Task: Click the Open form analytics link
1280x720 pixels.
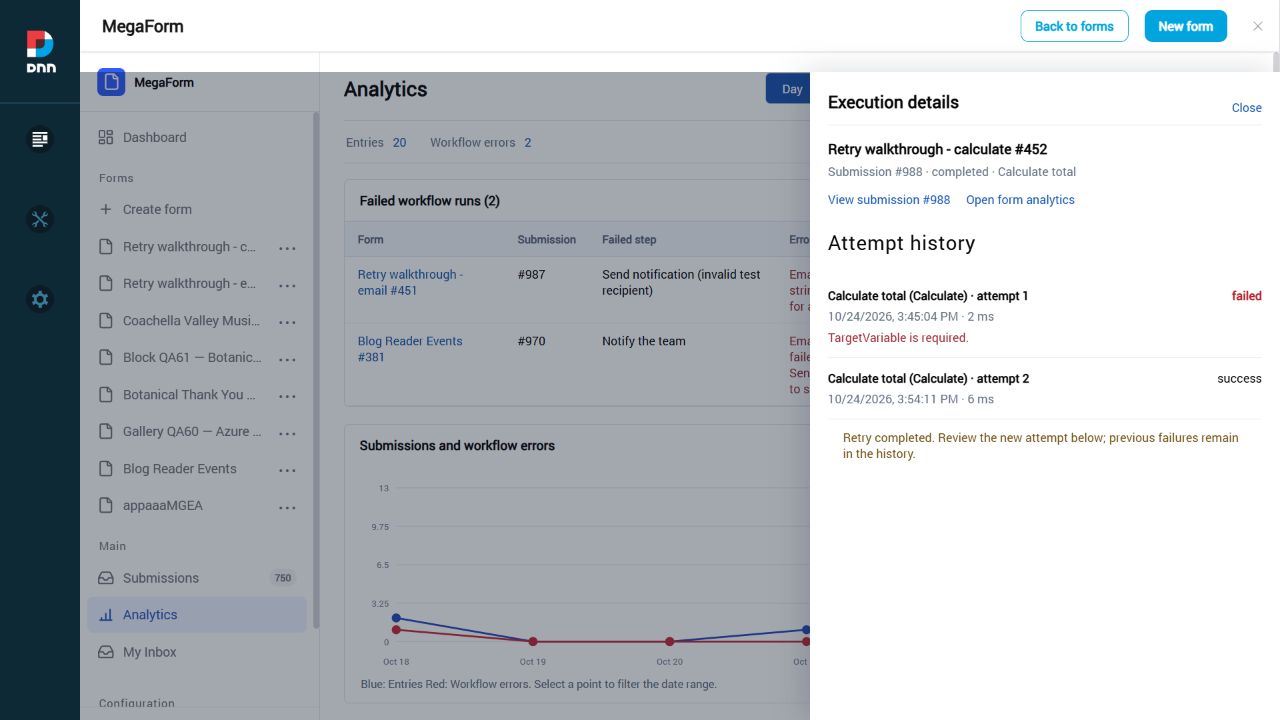Action: 1020,200
